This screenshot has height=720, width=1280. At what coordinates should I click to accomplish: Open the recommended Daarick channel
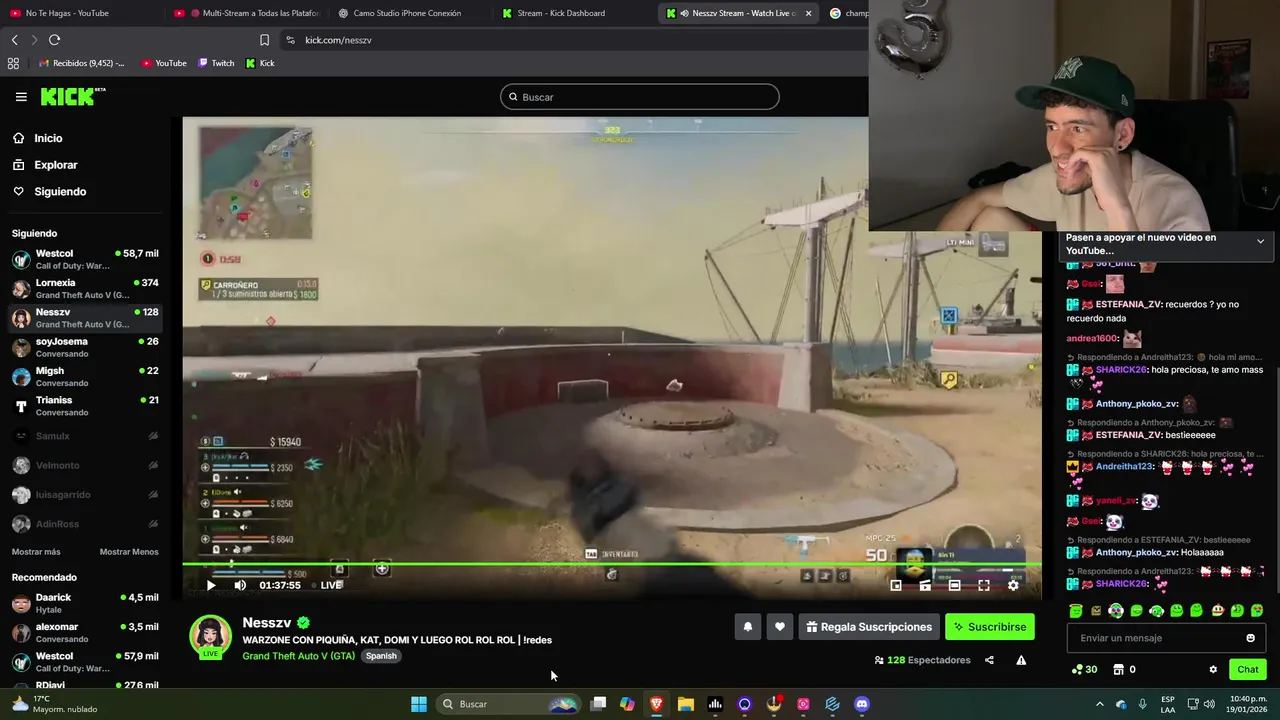click(85, 603)
